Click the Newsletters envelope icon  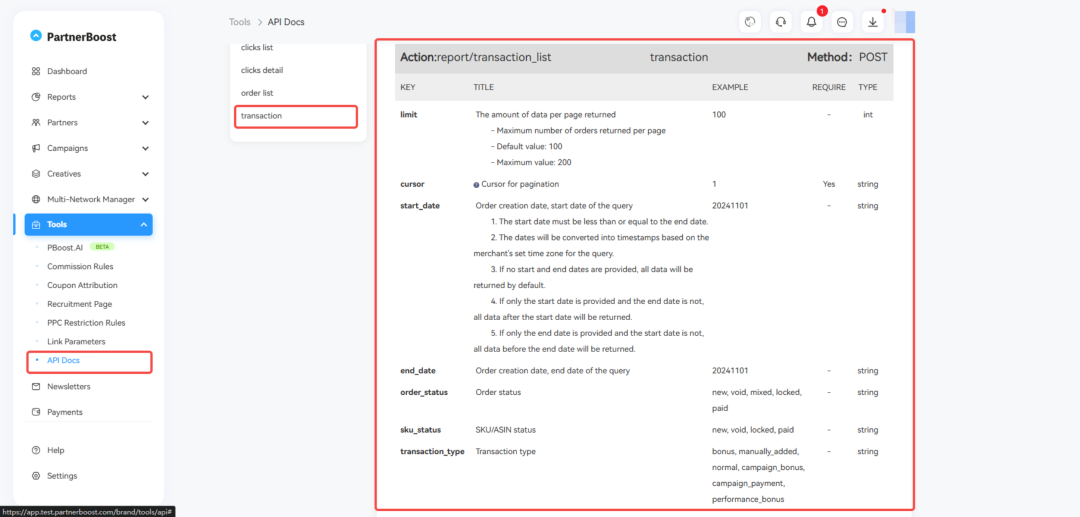(x=36, y=386)
